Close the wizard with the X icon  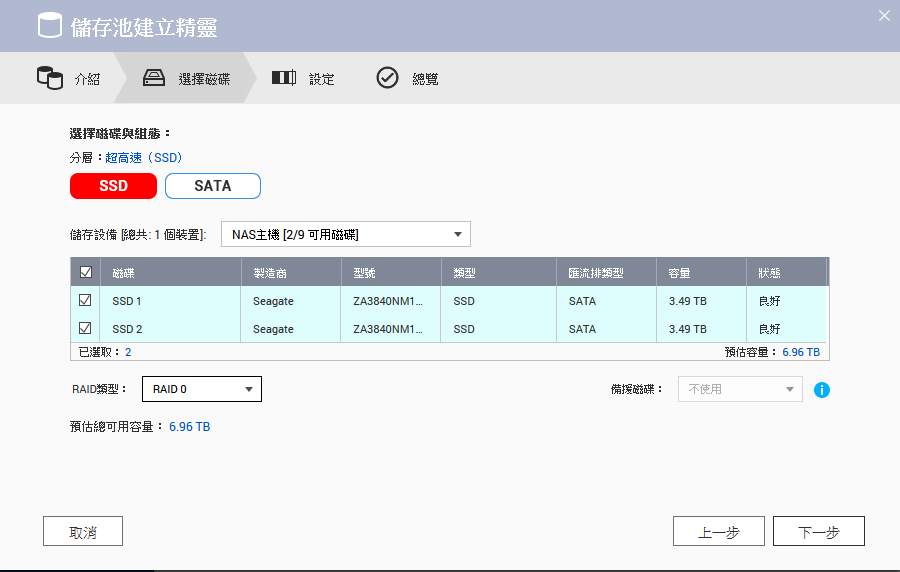[x=883, y=15]
